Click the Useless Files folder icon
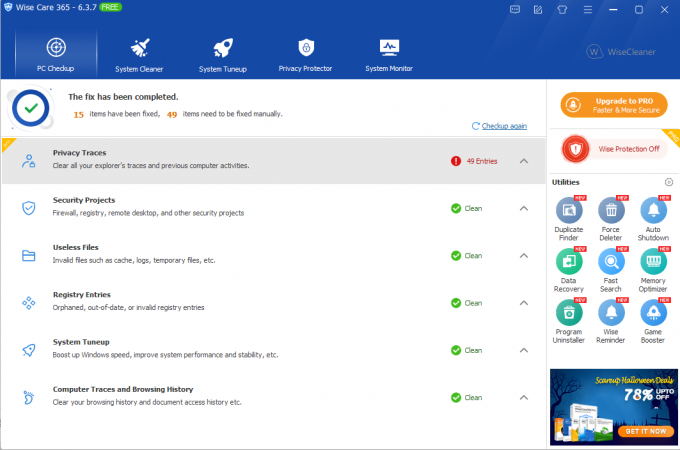The width and height of the screenshot is (680, 450). pyautogui.click(x=29, y=255)
